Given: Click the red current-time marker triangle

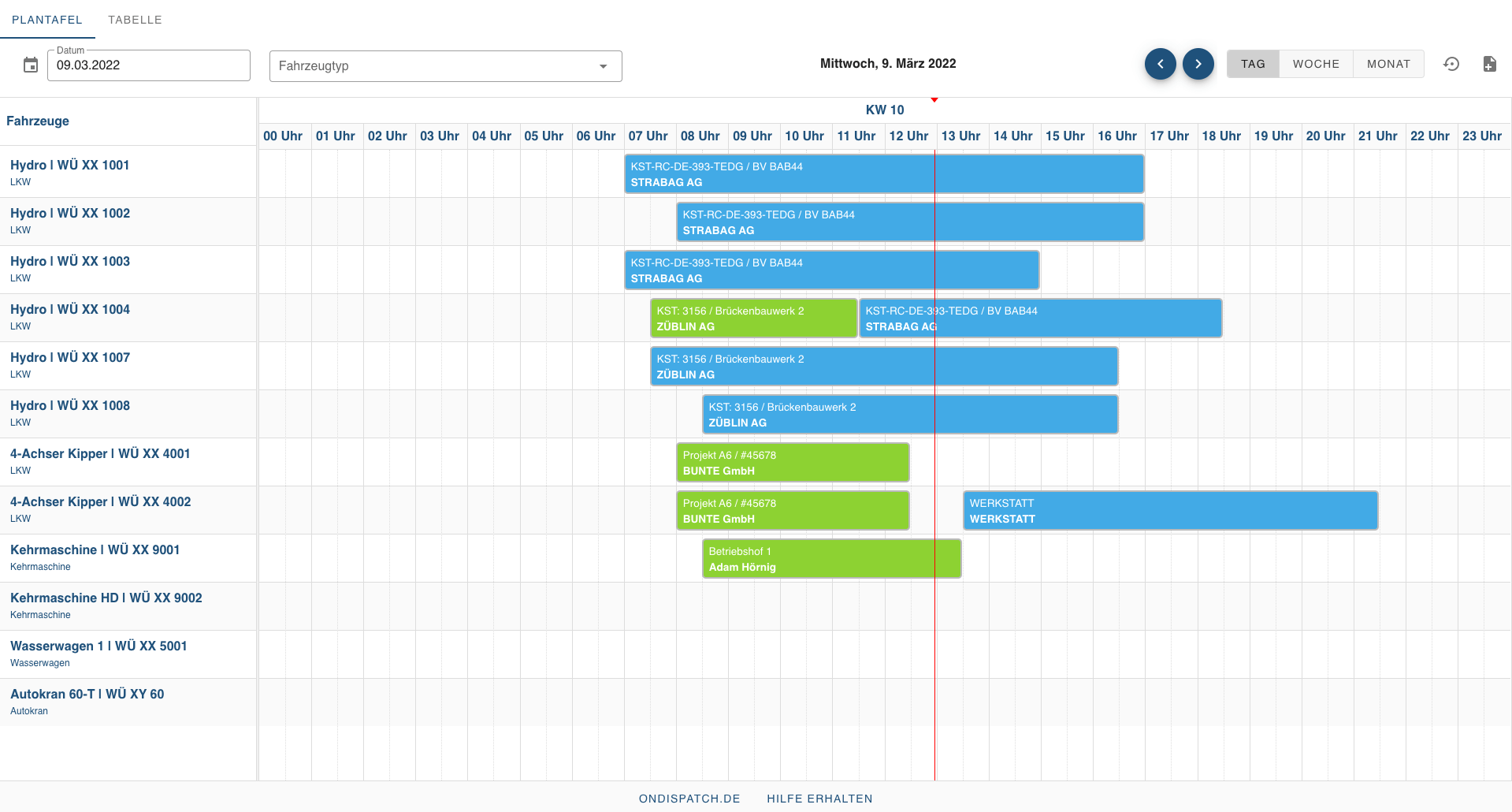Looking at the screenshot, I should pyautogui.click(x=934, y=100).
